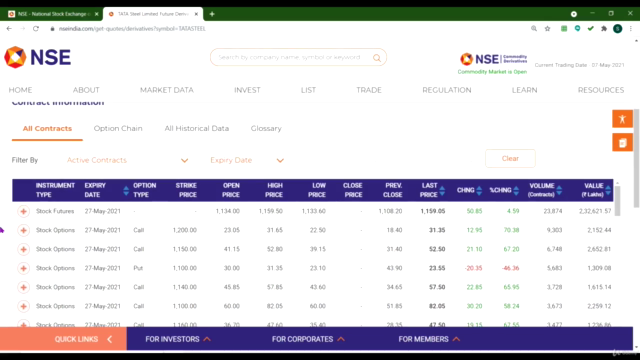Viewport: 640px width, 360px height.
Task: Expand the For Investors footer menu
Action: [x=178, y=339]
